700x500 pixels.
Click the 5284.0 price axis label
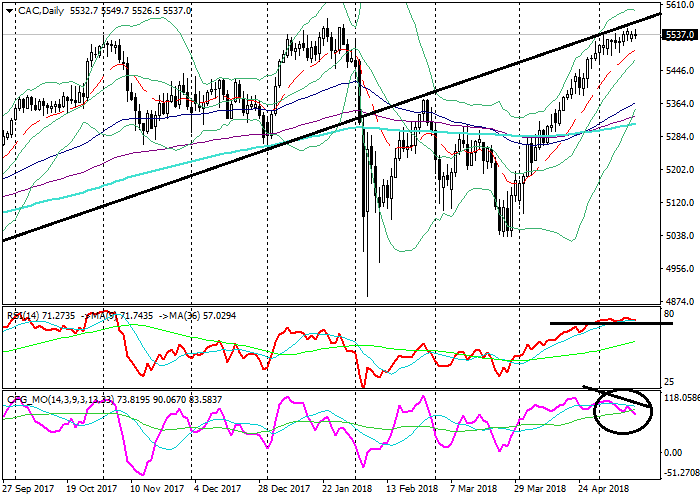coord(679,137)
